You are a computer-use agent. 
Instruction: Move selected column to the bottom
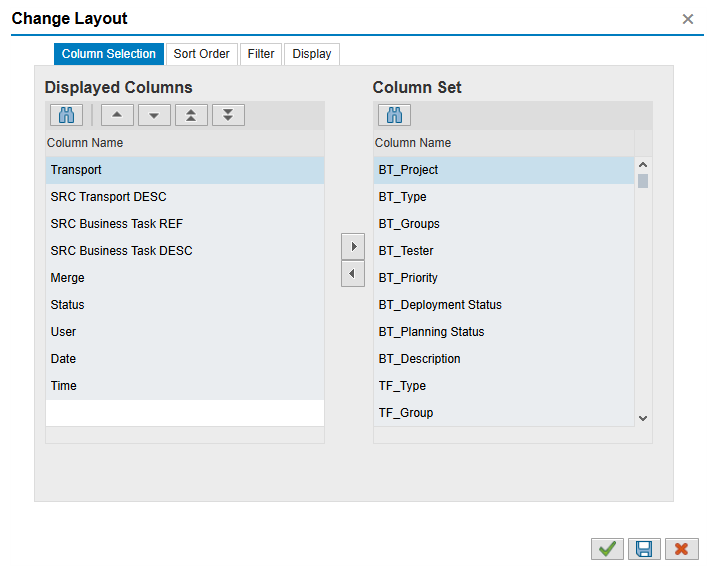click(228, 115)
